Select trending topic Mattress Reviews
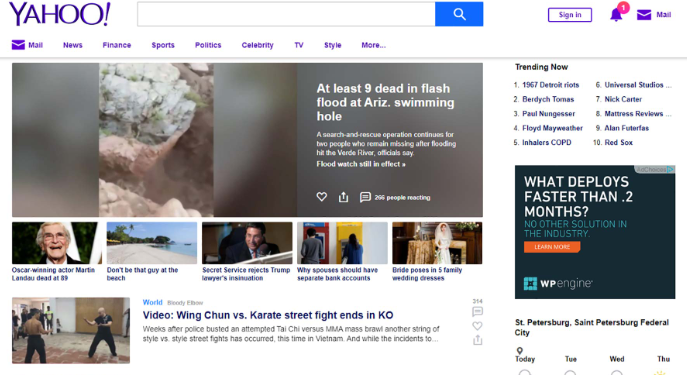This screenshot has height=375, width=687. click(x=638, y=114)
